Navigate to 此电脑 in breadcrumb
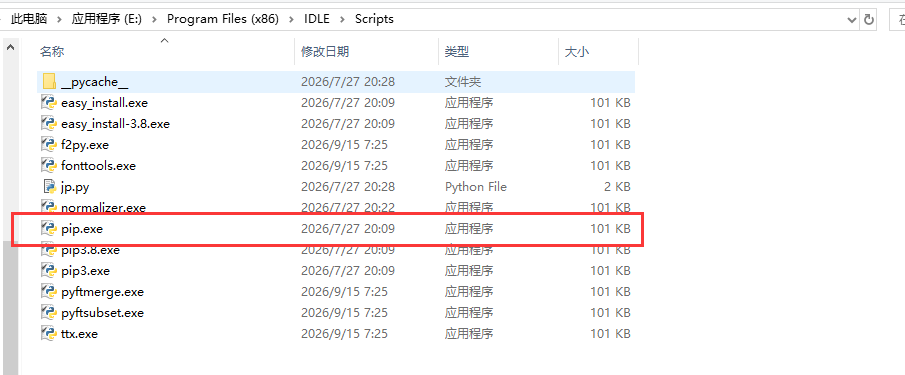Screen dimensions: 905x375 click(x=29, y=19)
